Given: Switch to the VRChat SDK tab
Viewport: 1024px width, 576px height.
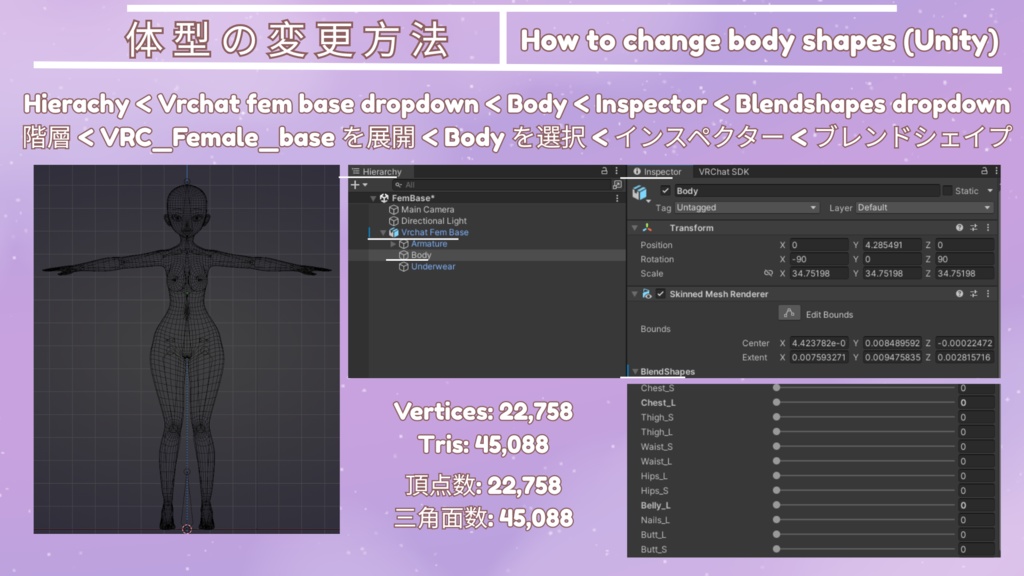Looking at the screenshot, I should (x=723, y=172).
